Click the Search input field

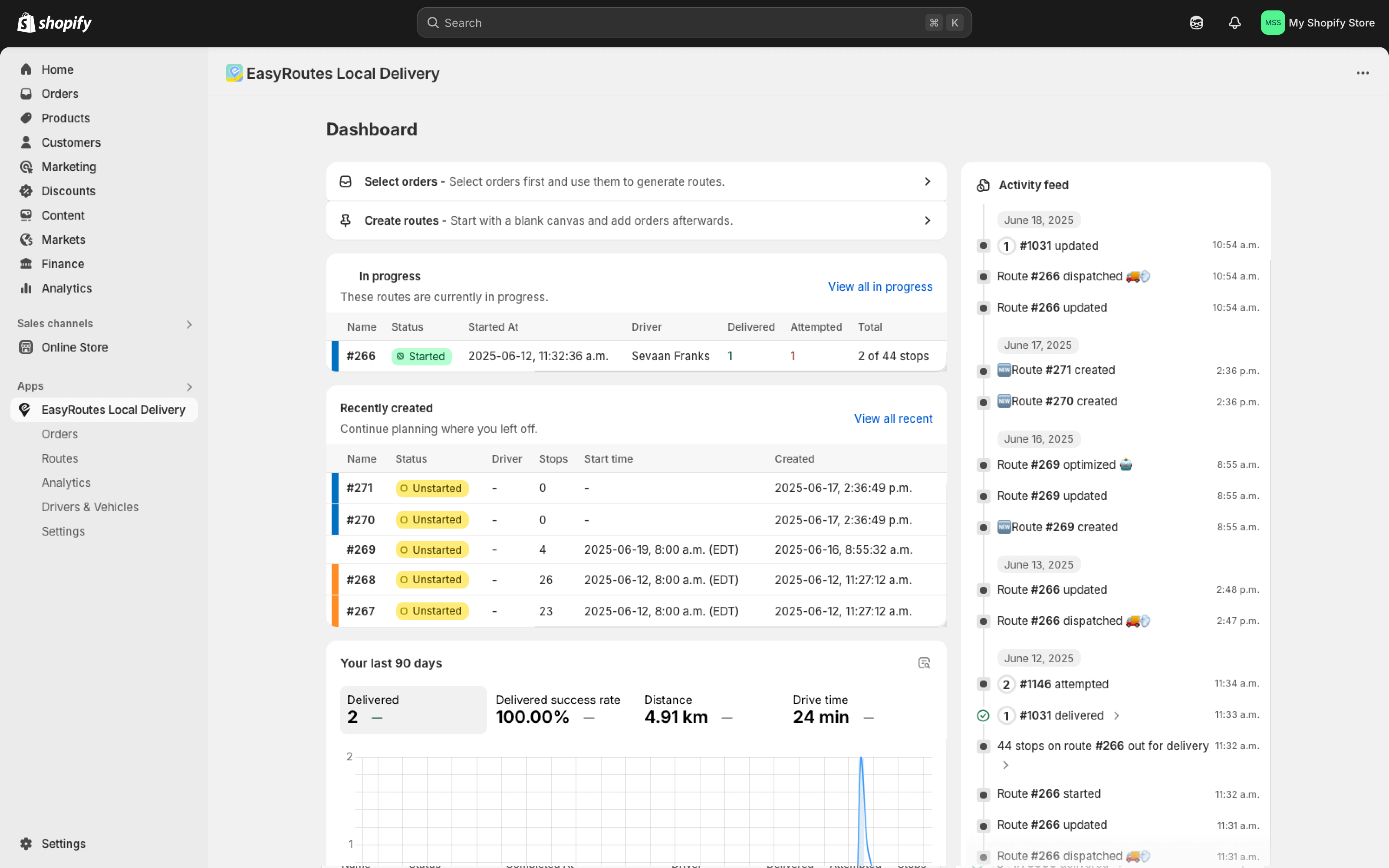click(x=677, y=23)
